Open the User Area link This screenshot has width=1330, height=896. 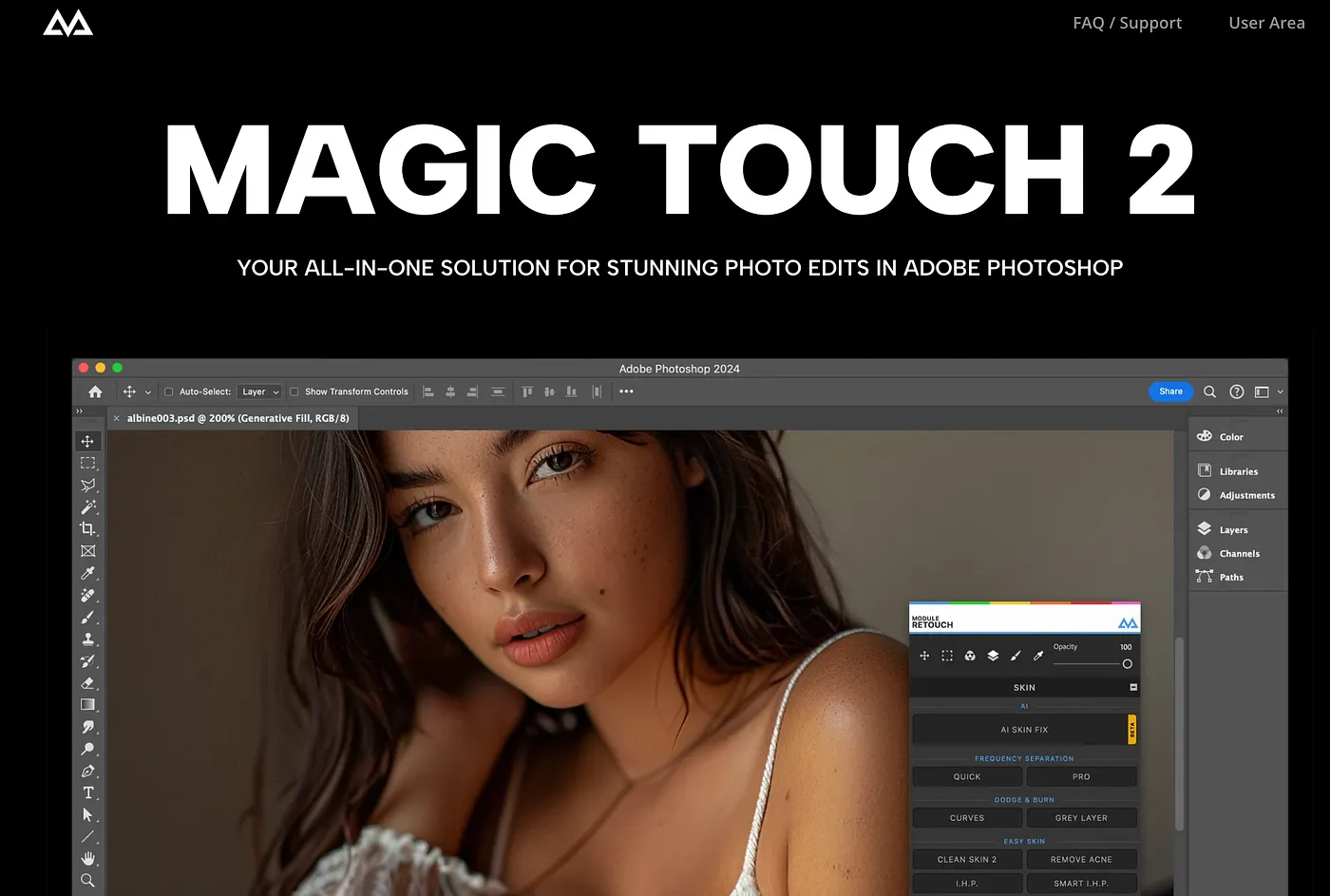click(x=1266, y=23)
